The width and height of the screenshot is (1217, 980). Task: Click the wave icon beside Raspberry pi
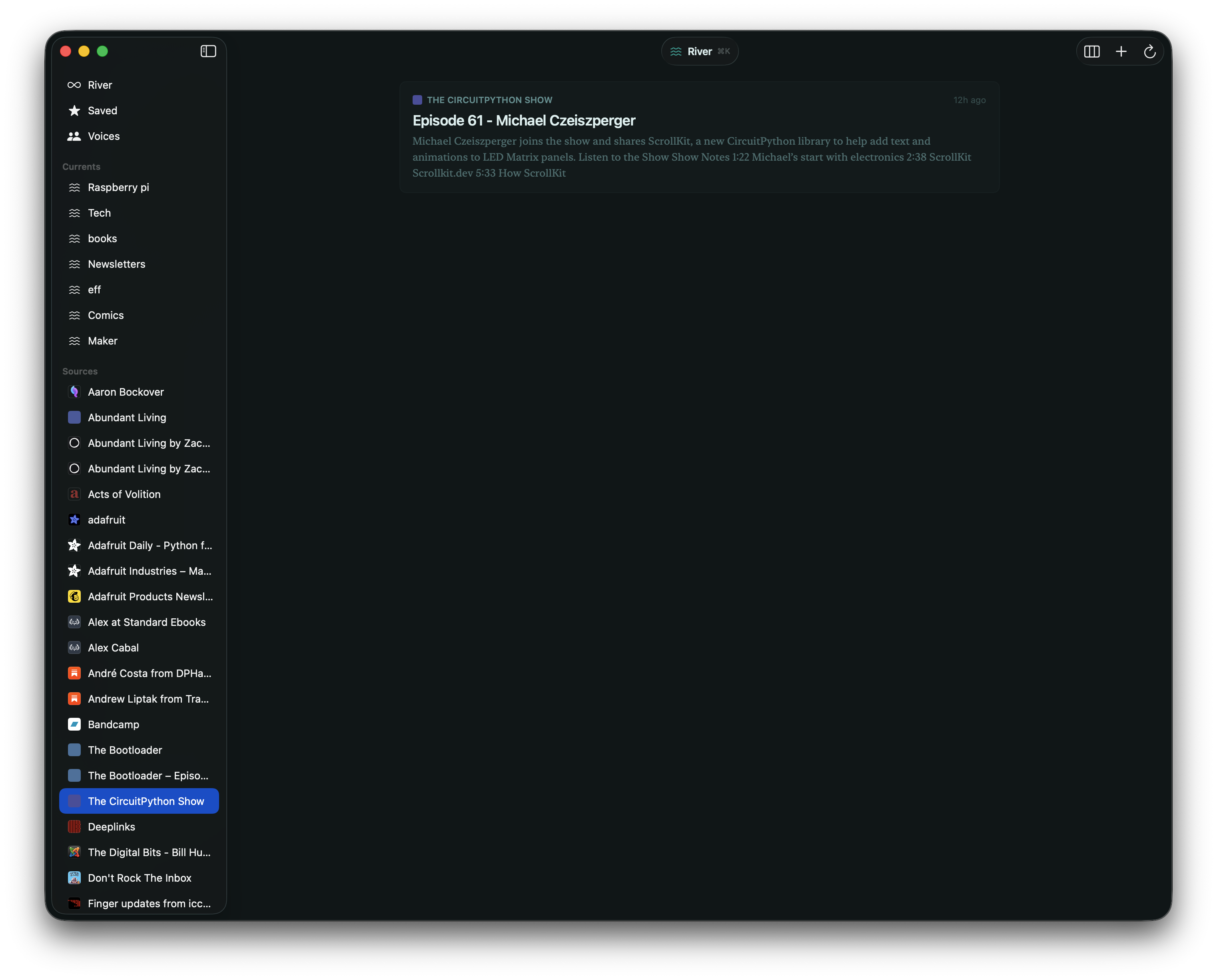(74, 187)
